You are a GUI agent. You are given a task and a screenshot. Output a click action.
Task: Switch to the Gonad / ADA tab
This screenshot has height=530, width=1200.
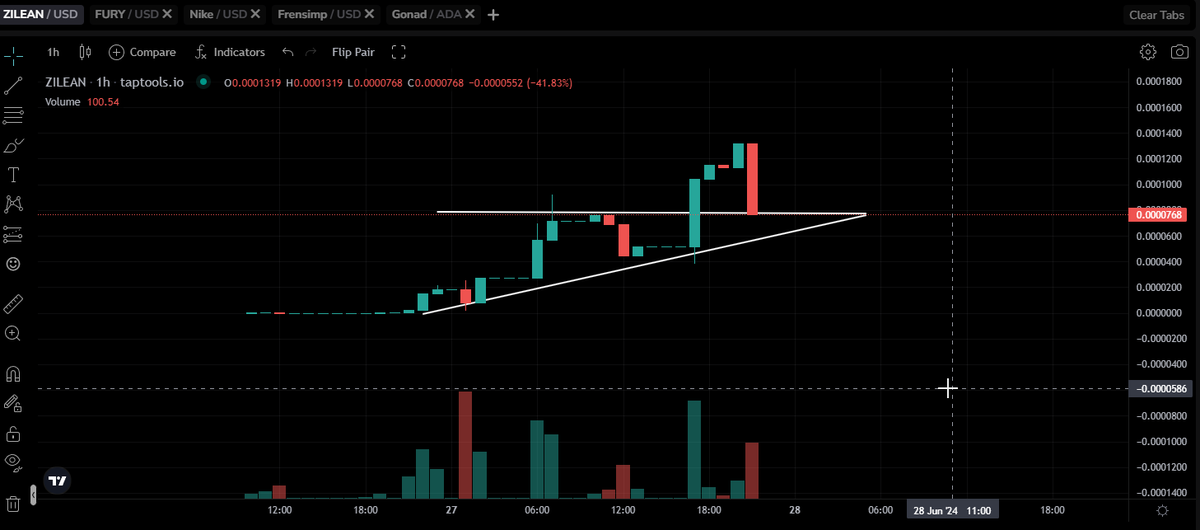(426, 15)
